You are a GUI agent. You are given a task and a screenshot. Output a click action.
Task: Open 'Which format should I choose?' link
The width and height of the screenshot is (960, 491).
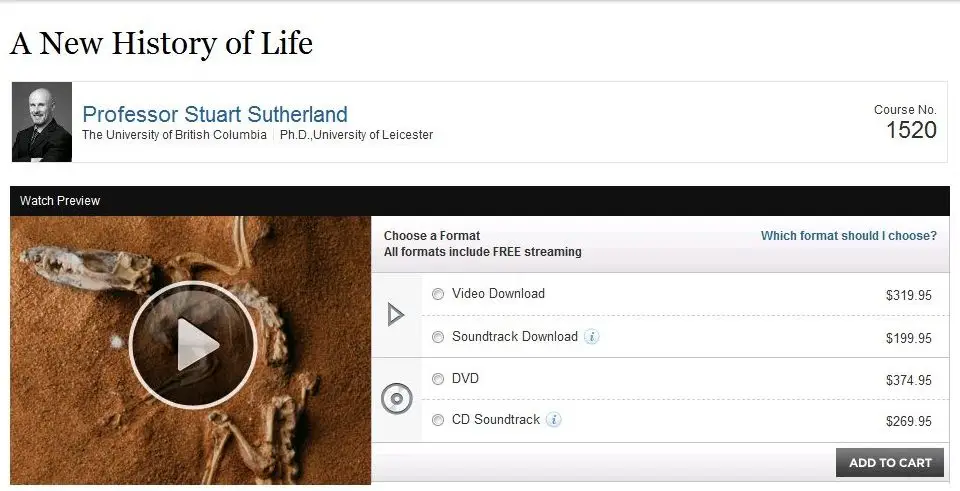(849, 236)
